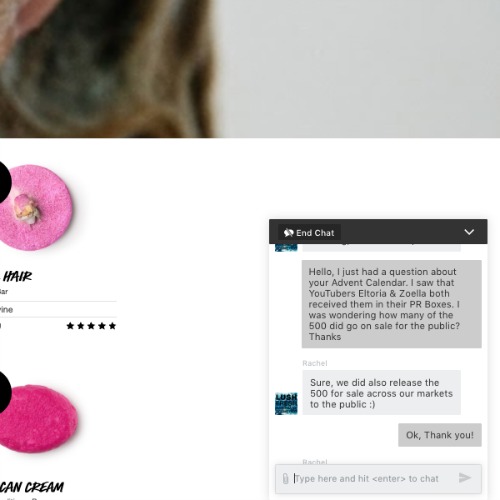The width and height of the screenshot is (500, 500).
Task: Click the black badge on the hot pink bar
Action: point(5,392)
